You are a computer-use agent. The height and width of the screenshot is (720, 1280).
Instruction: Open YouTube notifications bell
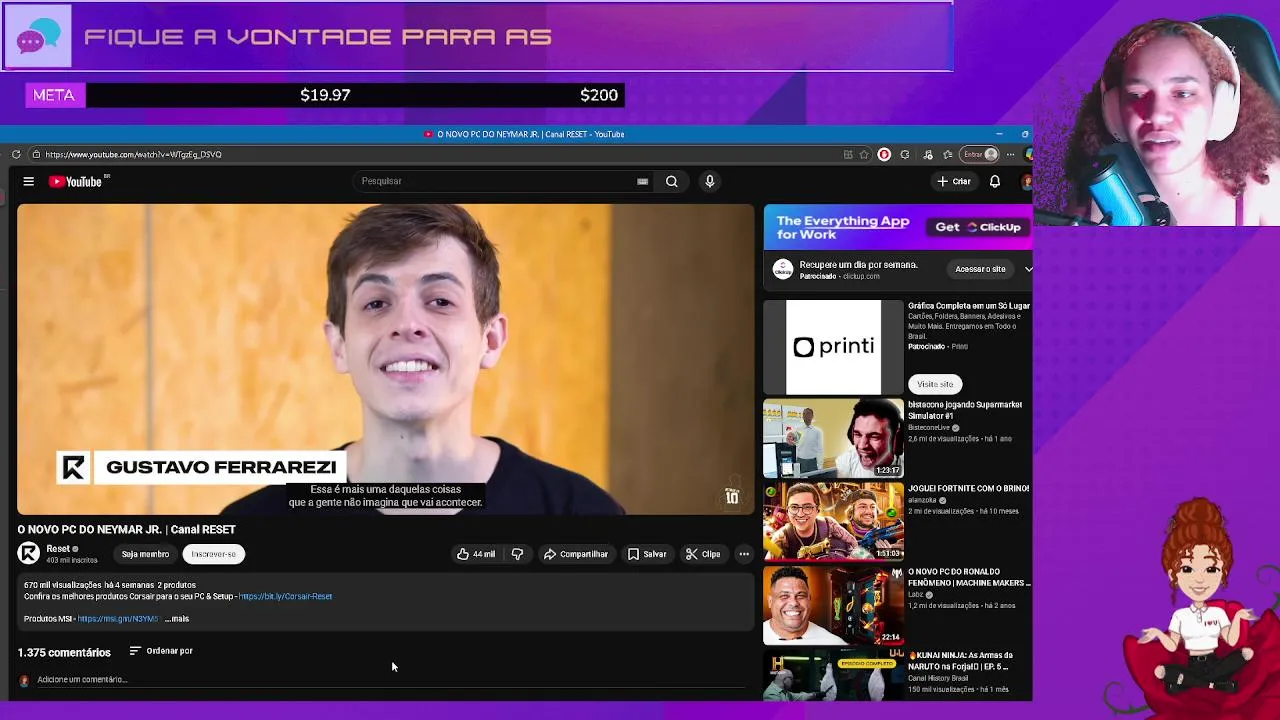(995, 181)
